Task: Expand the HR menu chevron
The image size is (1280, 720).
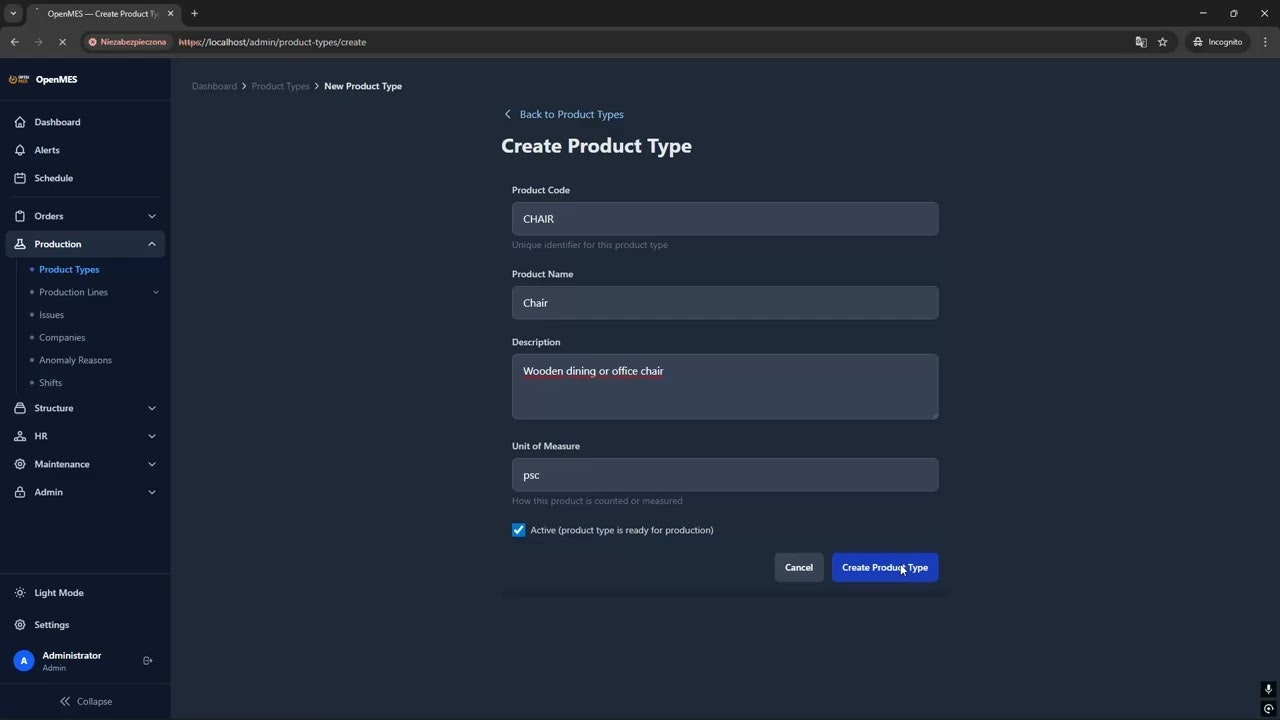Action: click(152, 436)
